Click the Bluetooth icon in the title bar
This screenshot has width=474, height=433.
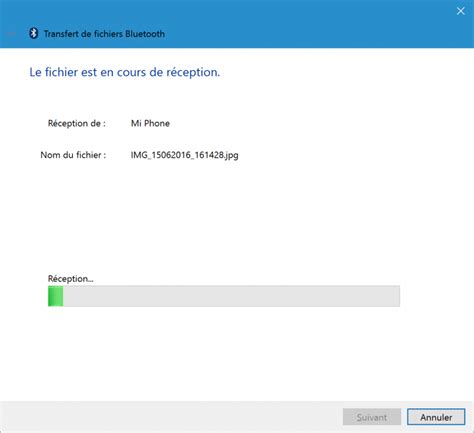tap(33, 33)
